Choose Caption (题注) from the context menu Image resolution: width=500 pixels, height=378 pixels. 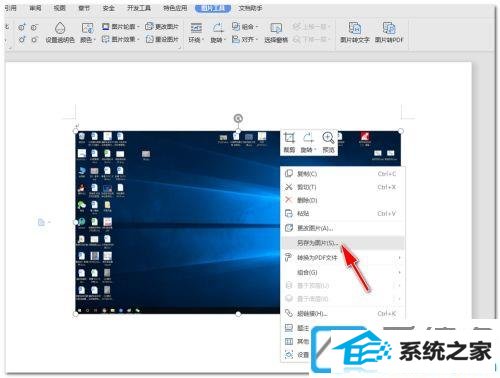click(x=297, y=328)
